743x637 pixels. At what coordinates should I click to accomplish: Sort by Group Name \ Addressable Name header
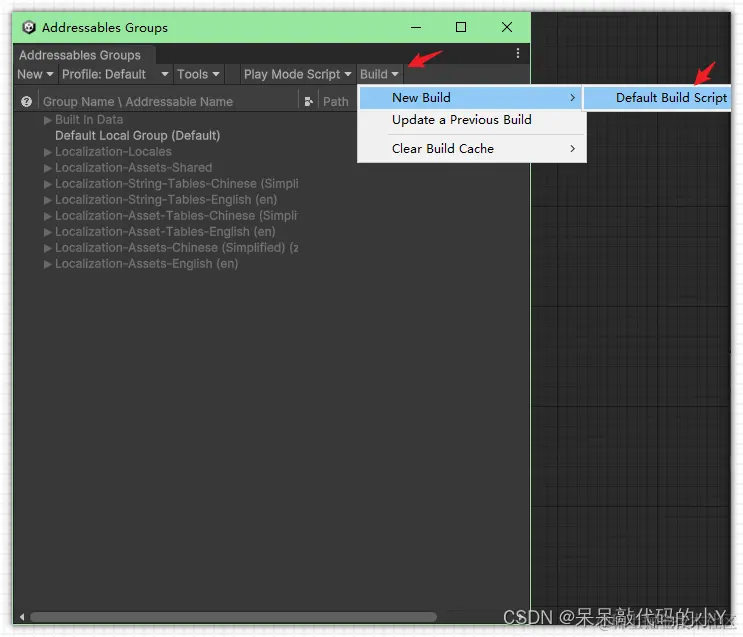(x=138, y=102)
